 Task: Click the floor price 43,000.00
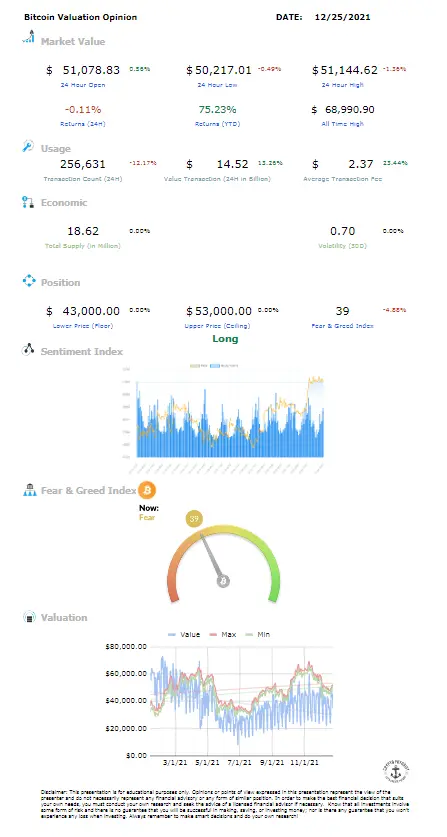91,311
